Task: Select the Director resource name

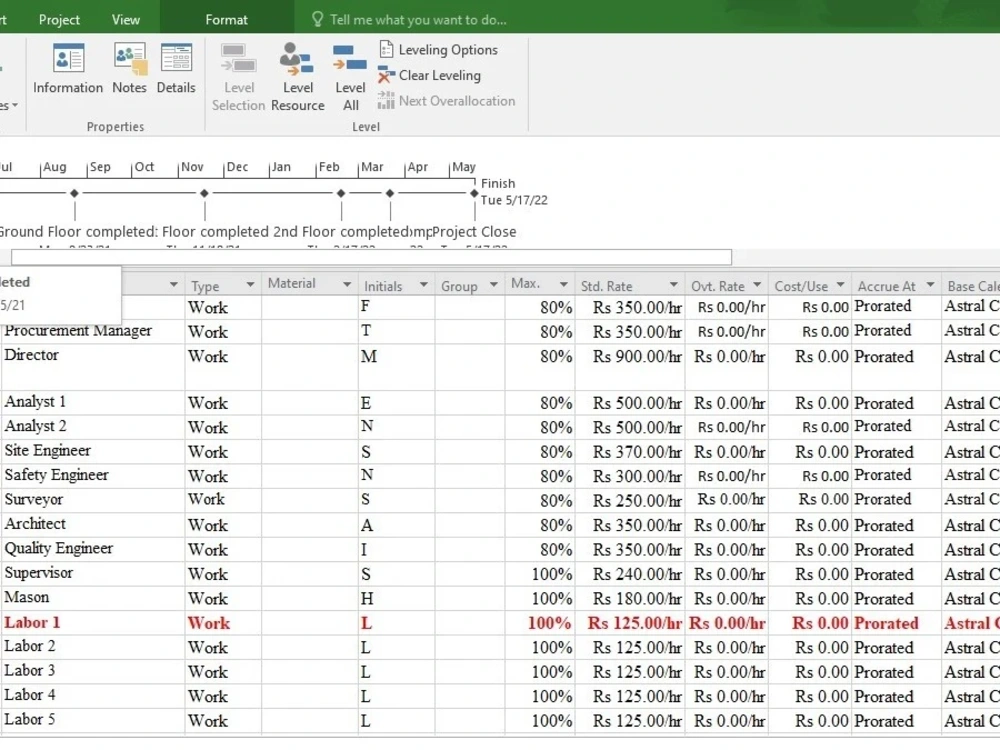Action: (32, 355)
